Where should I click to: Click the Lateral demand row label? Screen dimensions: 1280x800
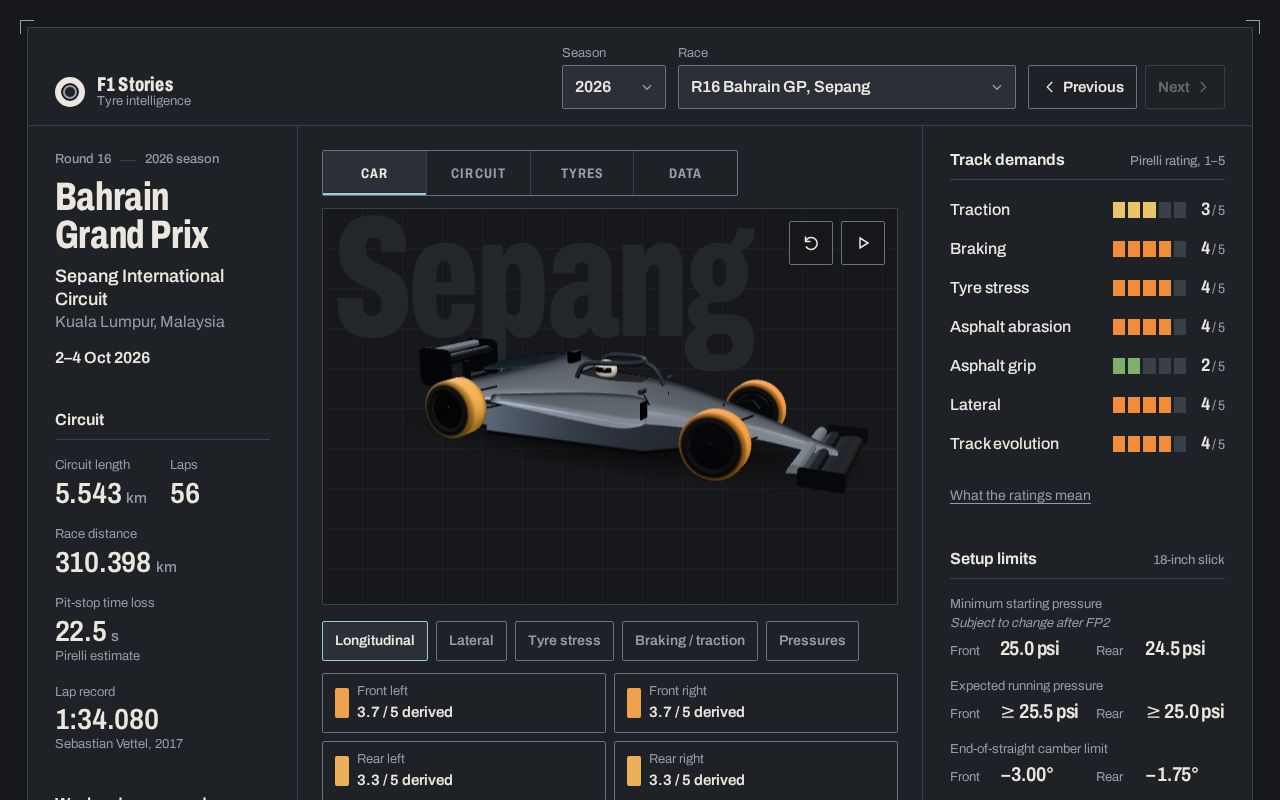pyautogui.click(x=975, y=405)
